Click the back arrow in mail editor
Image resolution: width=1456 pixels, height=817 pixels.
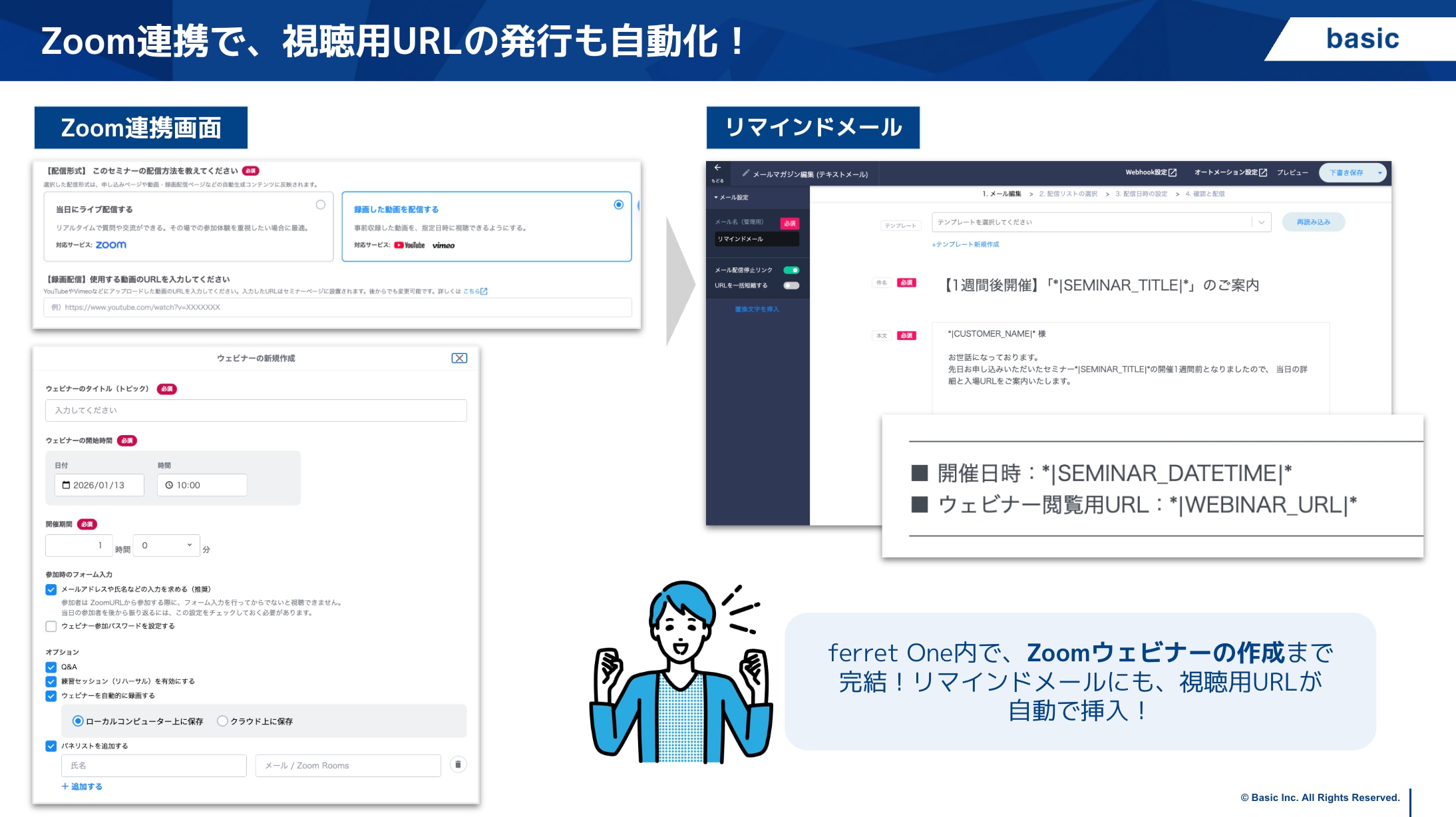point(717,168)
